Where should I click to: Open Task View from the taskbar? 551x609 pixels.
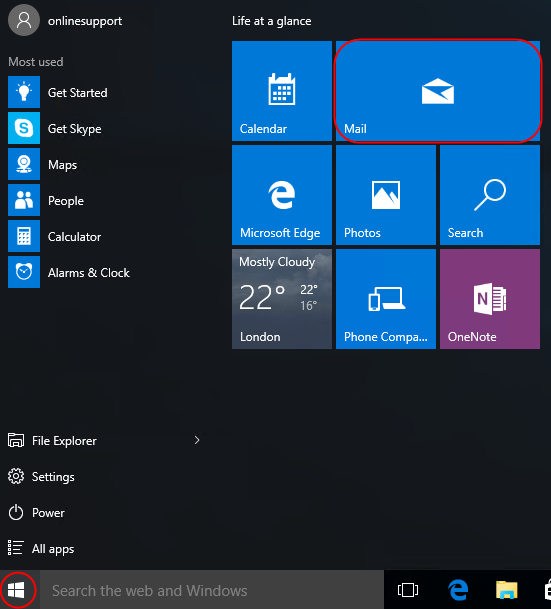[408, 590]
